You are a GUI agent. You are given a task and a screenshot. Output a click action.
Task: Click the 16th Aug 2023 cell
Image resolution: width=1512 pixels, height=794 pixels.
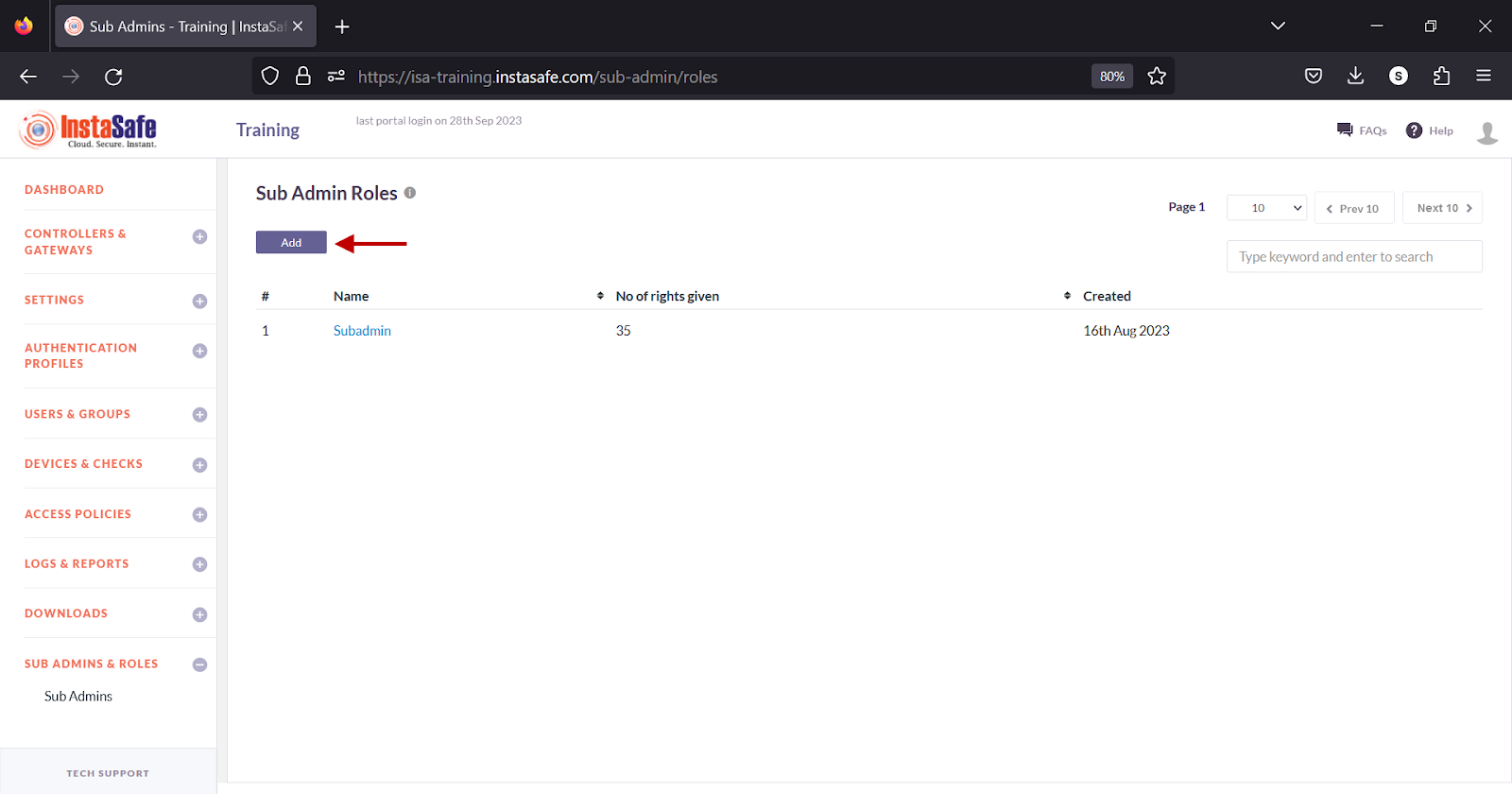(1126, 331)
